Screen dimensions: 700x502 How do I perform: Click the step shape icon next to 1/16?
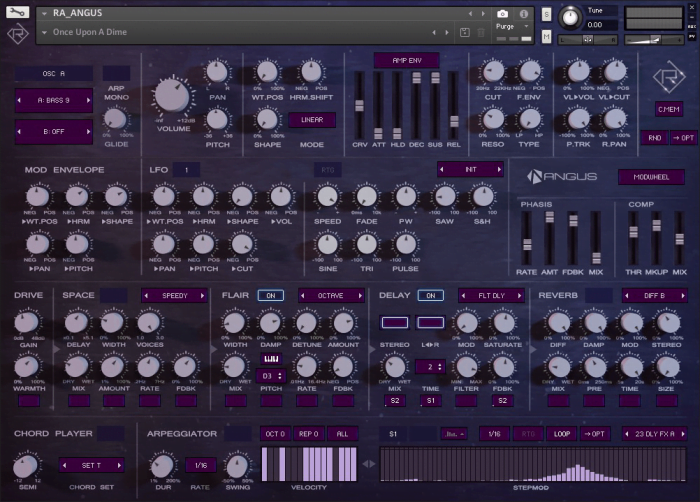(x=454, y=434)
